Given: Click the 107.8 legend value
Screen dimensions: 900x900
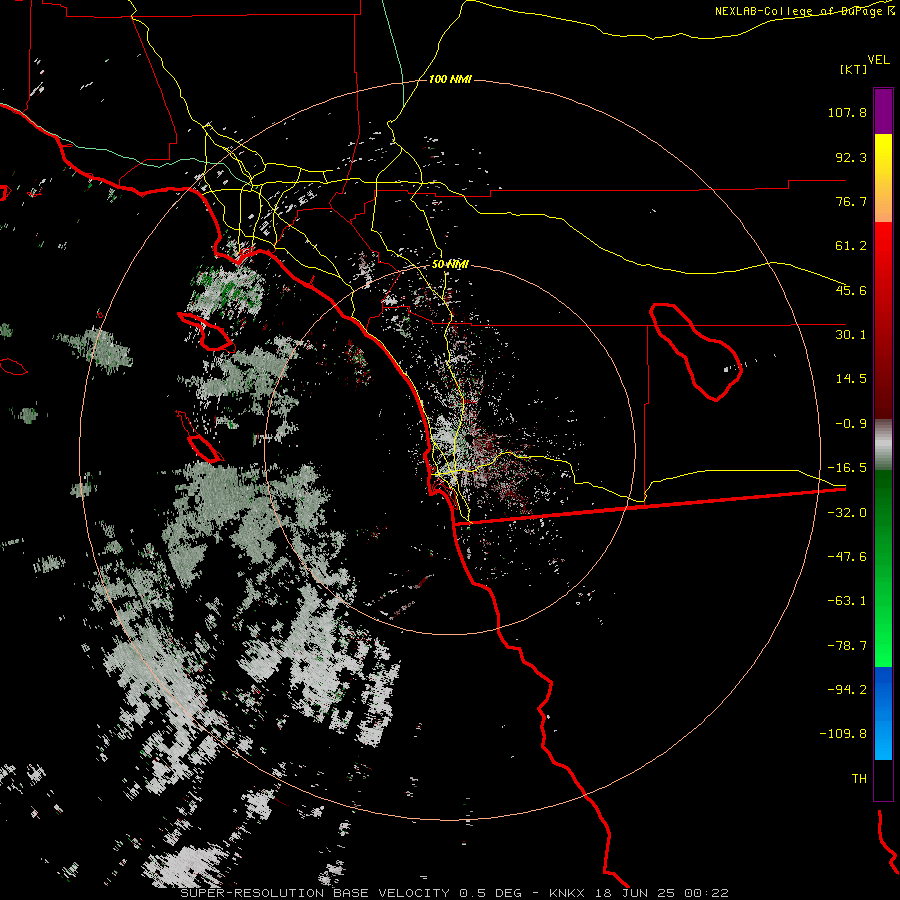Looking at the screenshot, I should (x=847, y=112).
